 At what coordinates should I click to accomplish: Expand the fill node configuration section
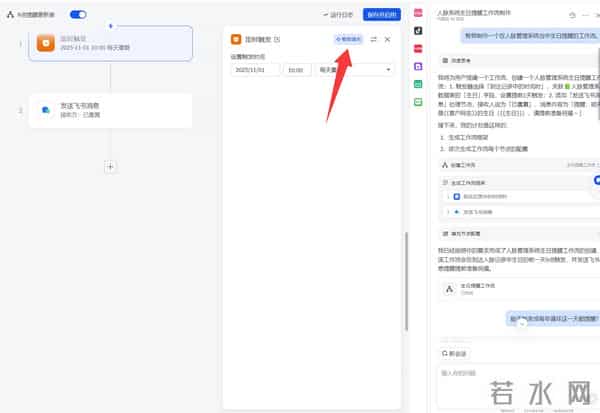click(x=519, y=233)
